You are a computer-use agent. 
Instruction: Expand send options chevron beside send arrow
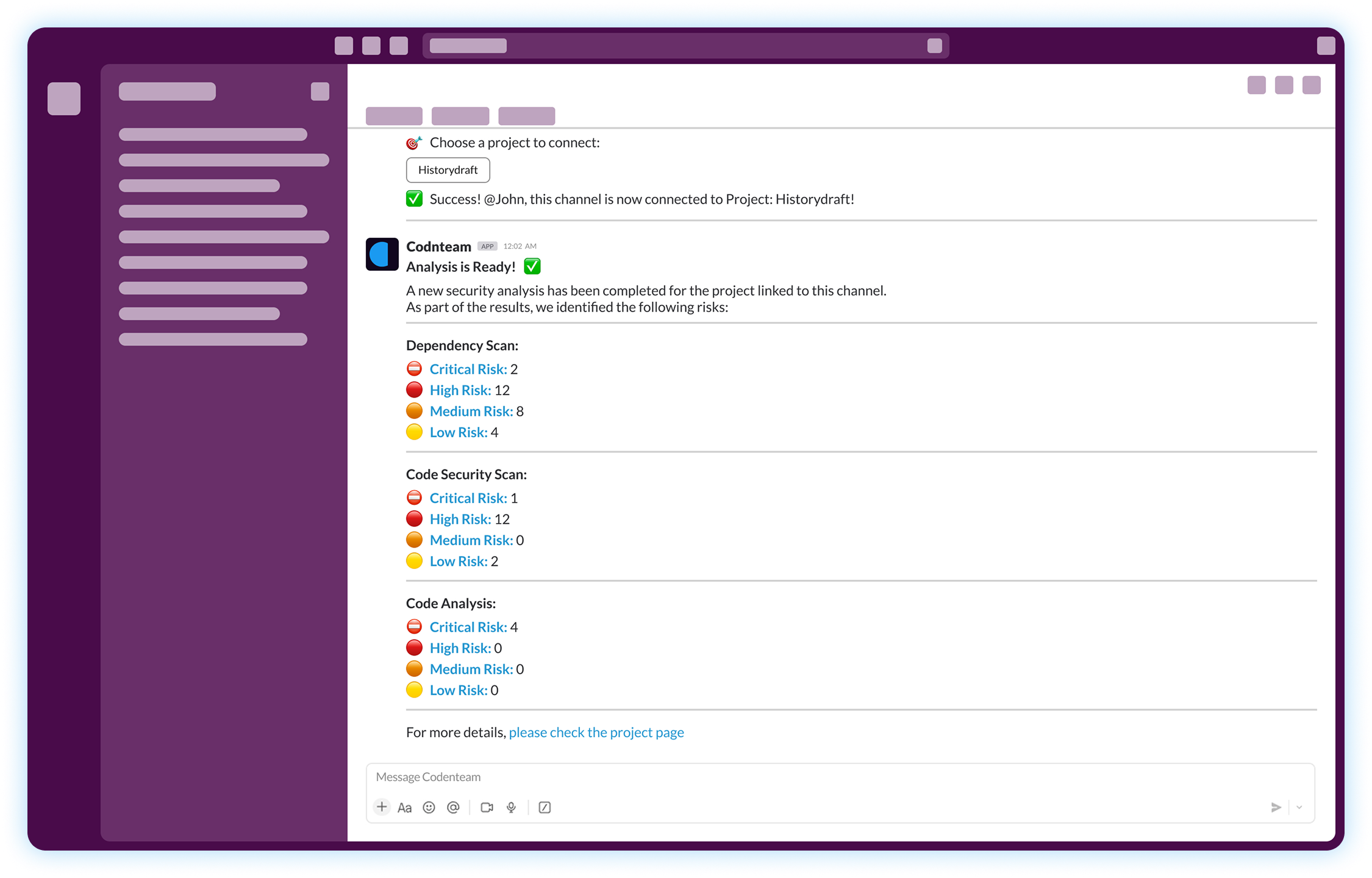click(x=1299, y=807)
